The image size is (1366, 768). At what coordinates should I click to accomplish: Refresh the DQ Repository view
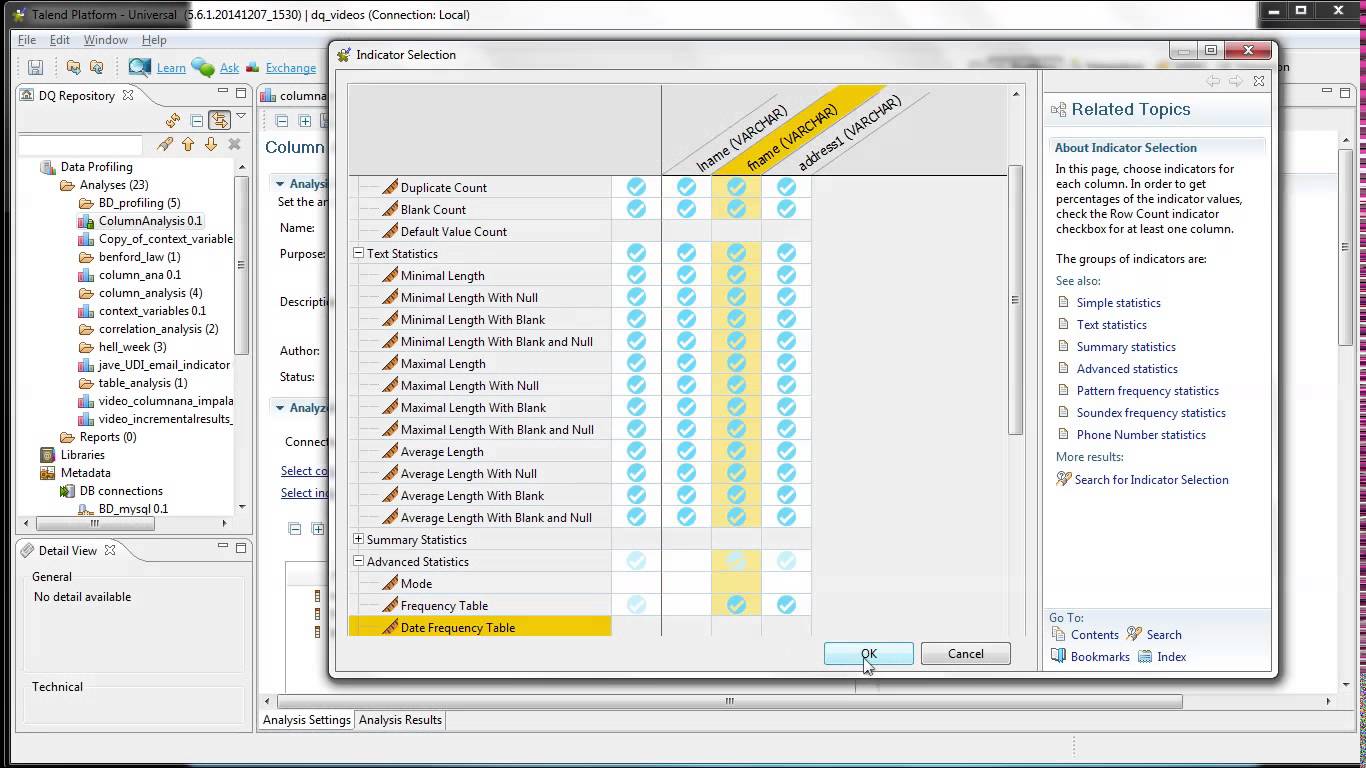[x=173, y=120]
